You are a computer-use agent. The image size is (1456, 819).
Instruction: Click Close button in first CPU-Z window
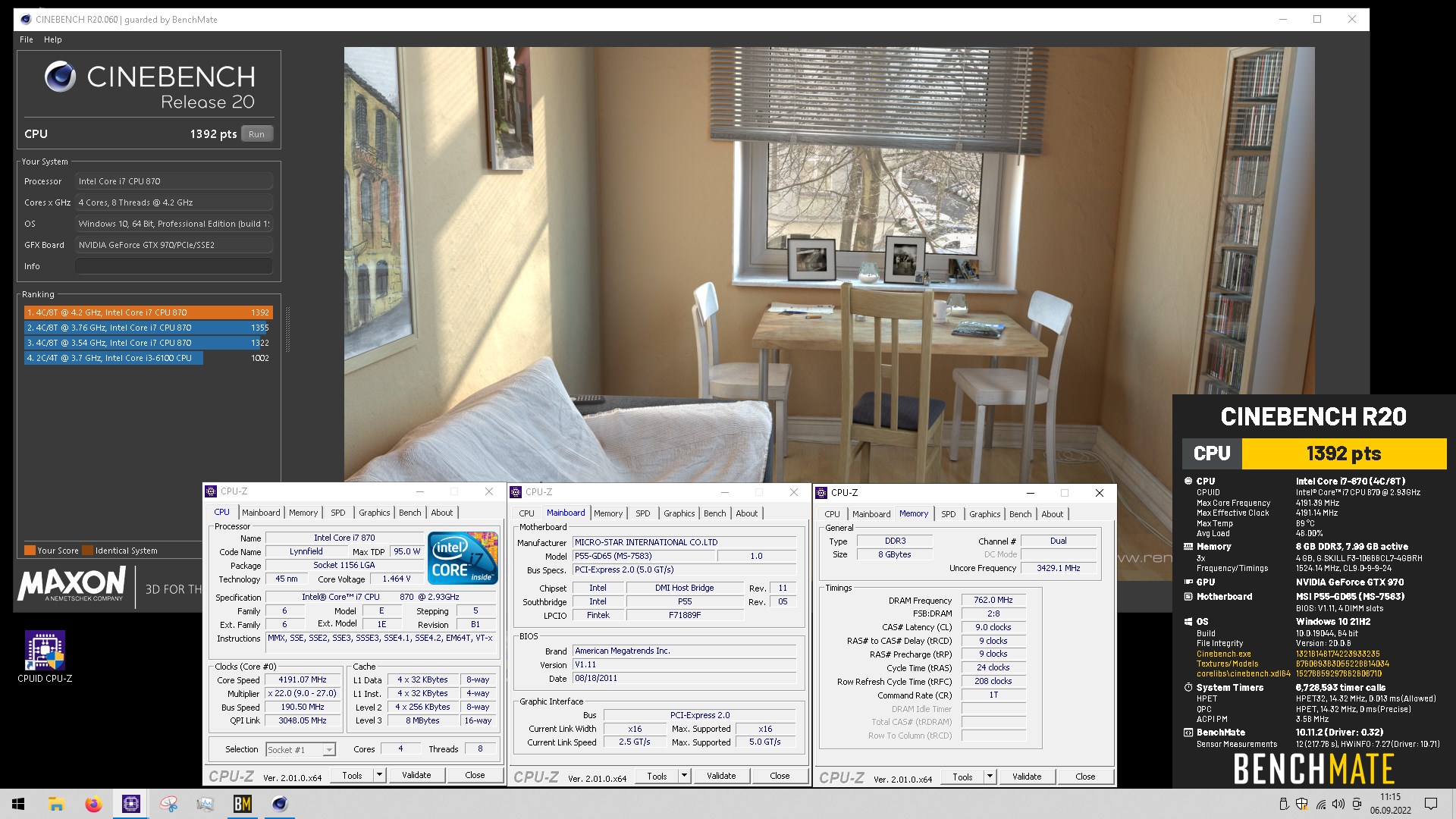tap(475, 775)
